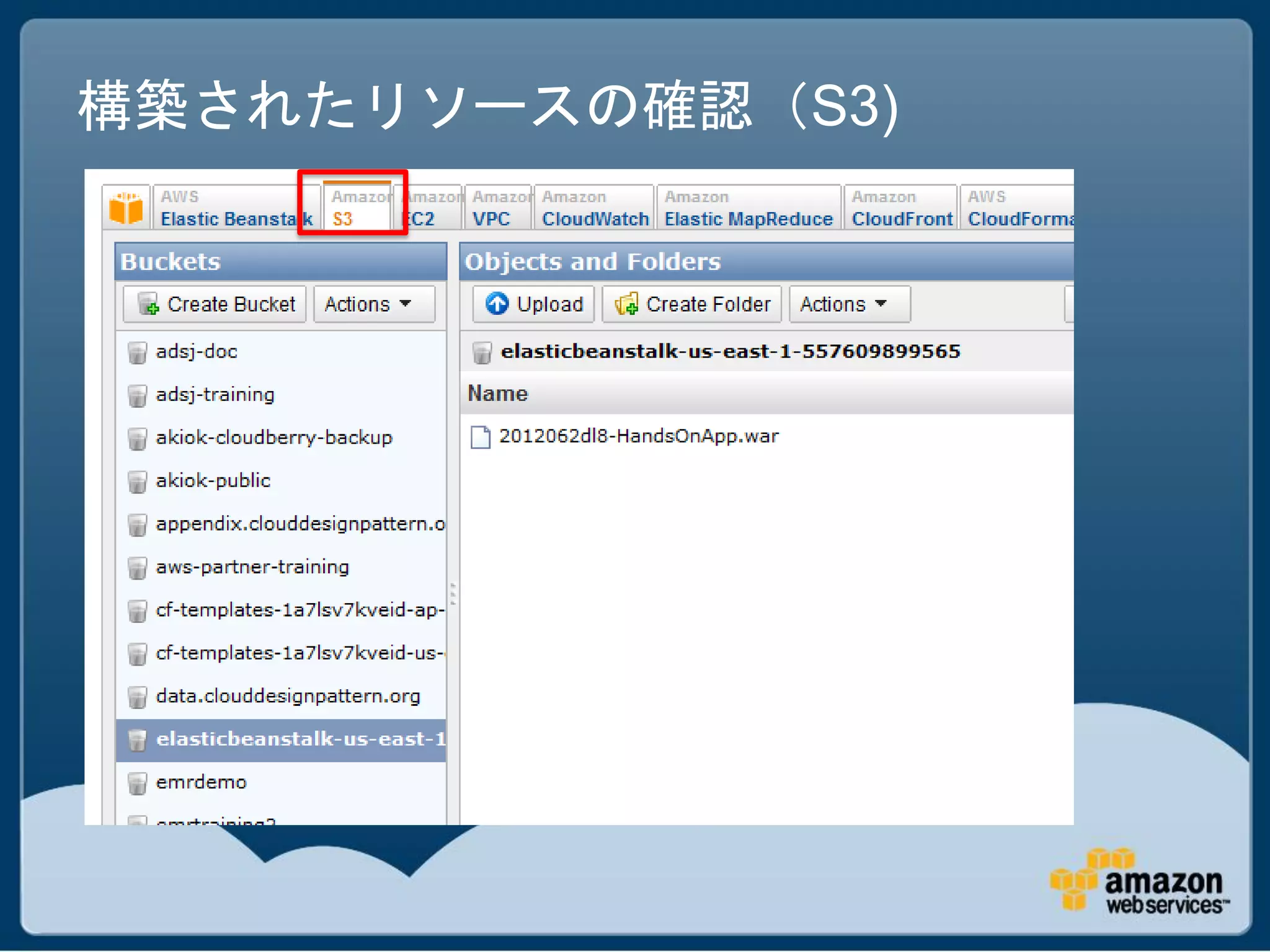This screenshot has width=1270, height=952.
Task: Sort objects by the Name column header
Action: tap(498, 394)
